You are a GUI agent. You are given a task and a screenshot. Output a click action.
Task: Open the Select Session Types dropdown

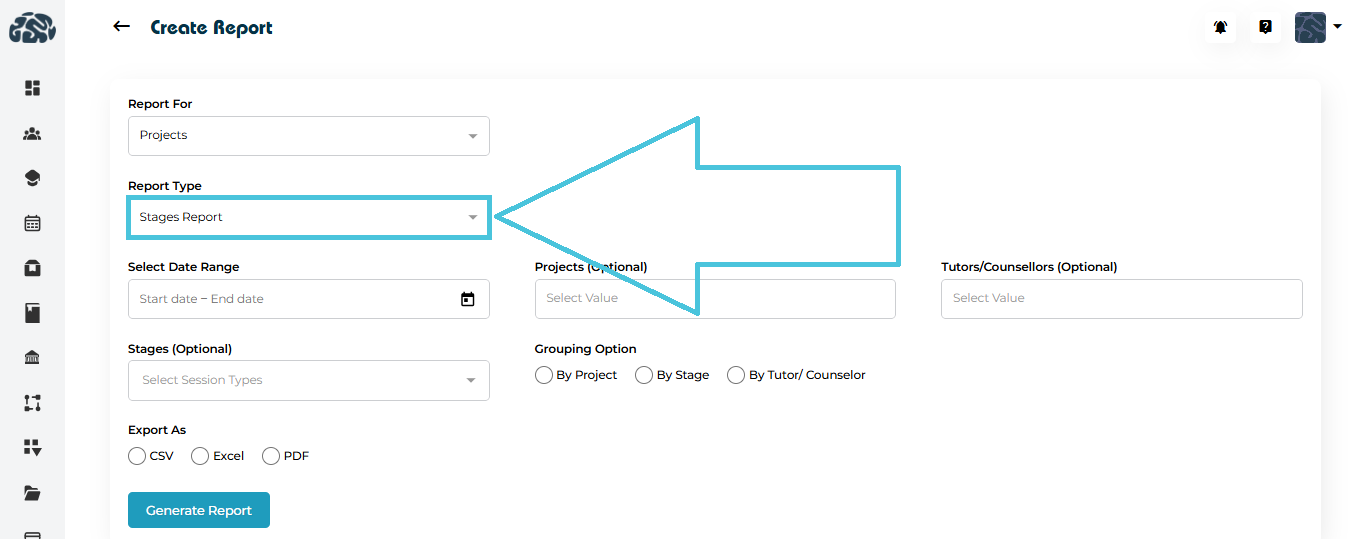tap(308, 380)
